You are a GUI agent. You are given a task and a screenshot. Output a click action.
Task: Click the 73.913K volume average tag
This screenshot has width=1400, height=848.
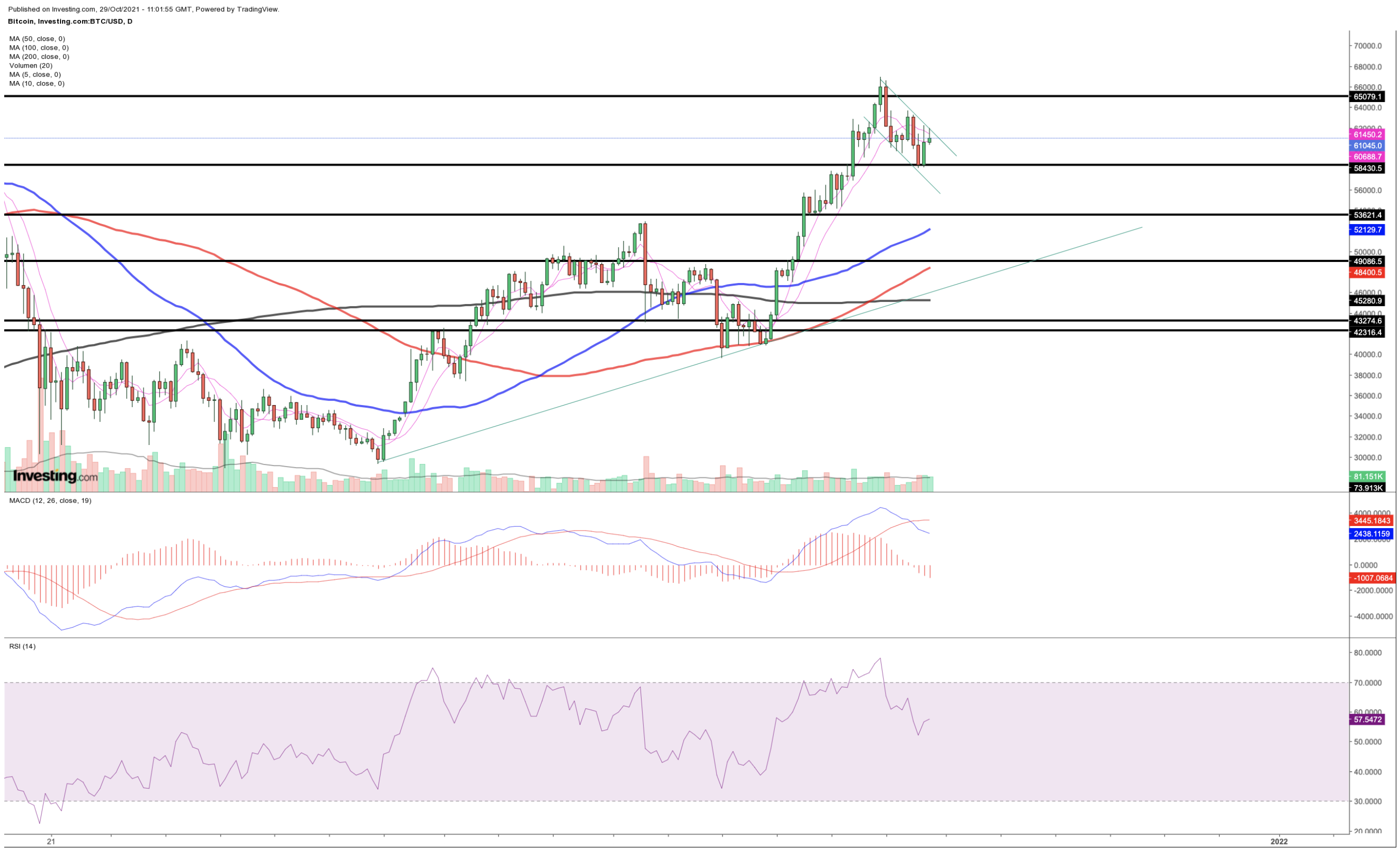click(x=1367, y=487)
